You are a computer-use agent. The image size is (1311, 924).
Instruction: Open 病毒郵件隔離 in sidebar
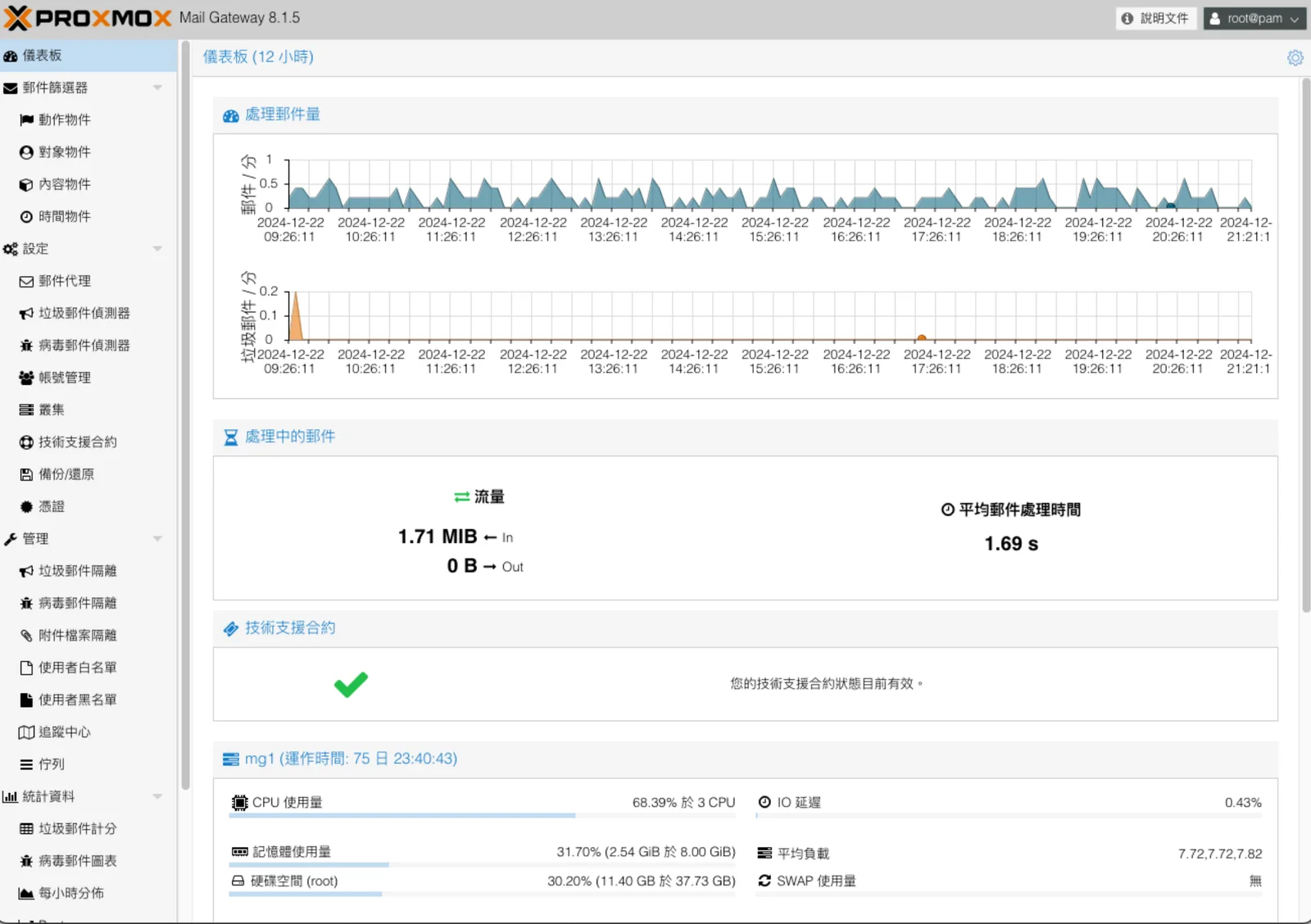(88, 603)
